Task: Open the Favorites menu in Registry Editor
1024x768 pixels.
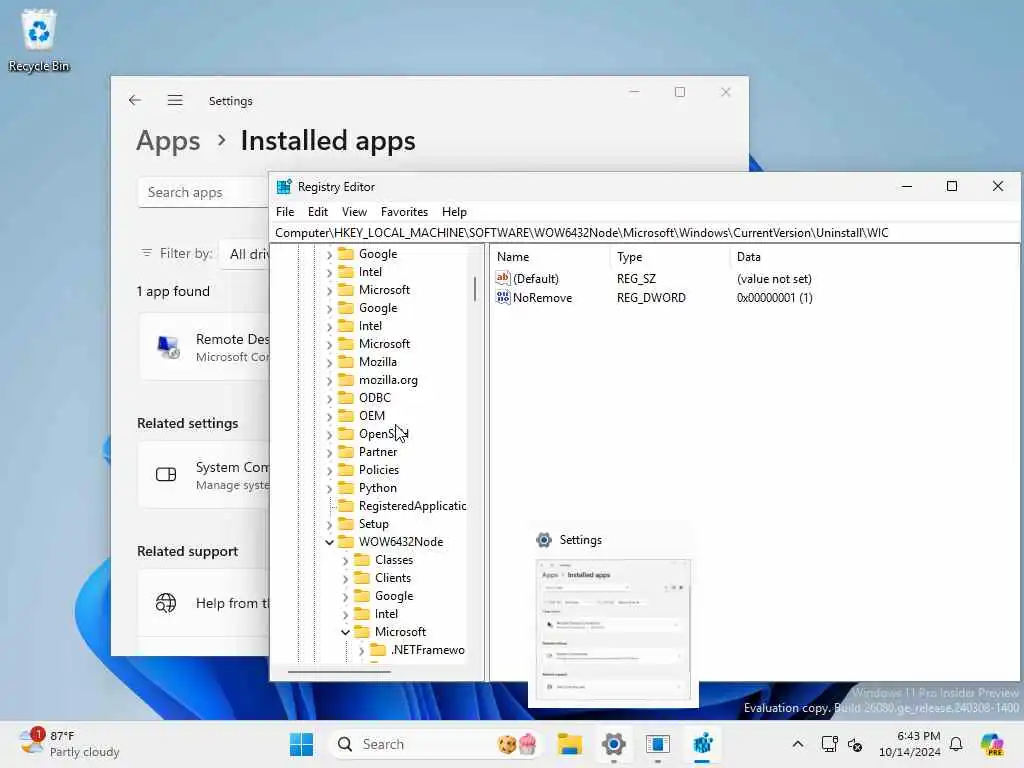Action: click(x=404, y=212)
